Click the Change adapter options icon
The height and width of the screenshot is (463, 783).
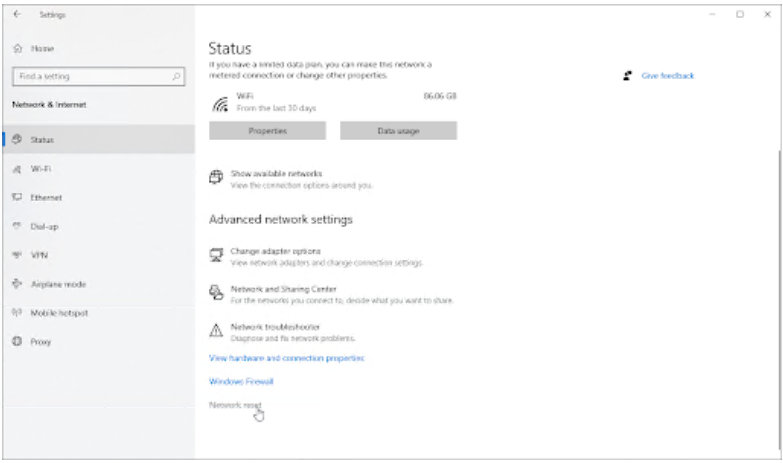pos(215,255)
